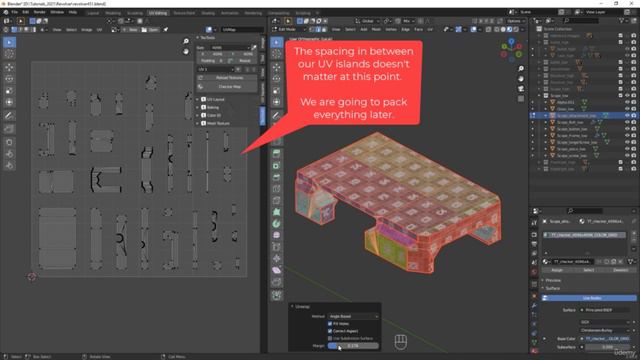This screenshot has height=360, width=640.
Task: Open the Mesh menu in viewport header
Action: click(376, 29)
